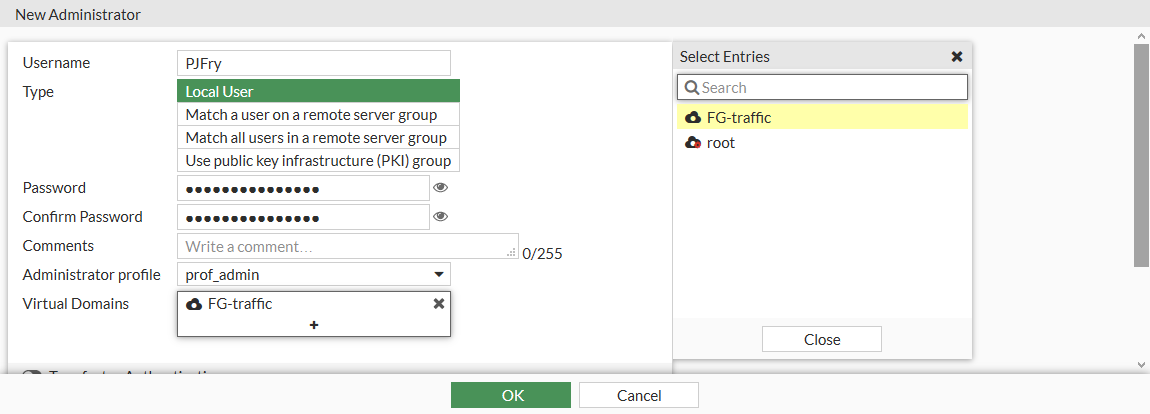
Task: Remove FG-traffic from Virtual Domains
Action: click(438, 304)
